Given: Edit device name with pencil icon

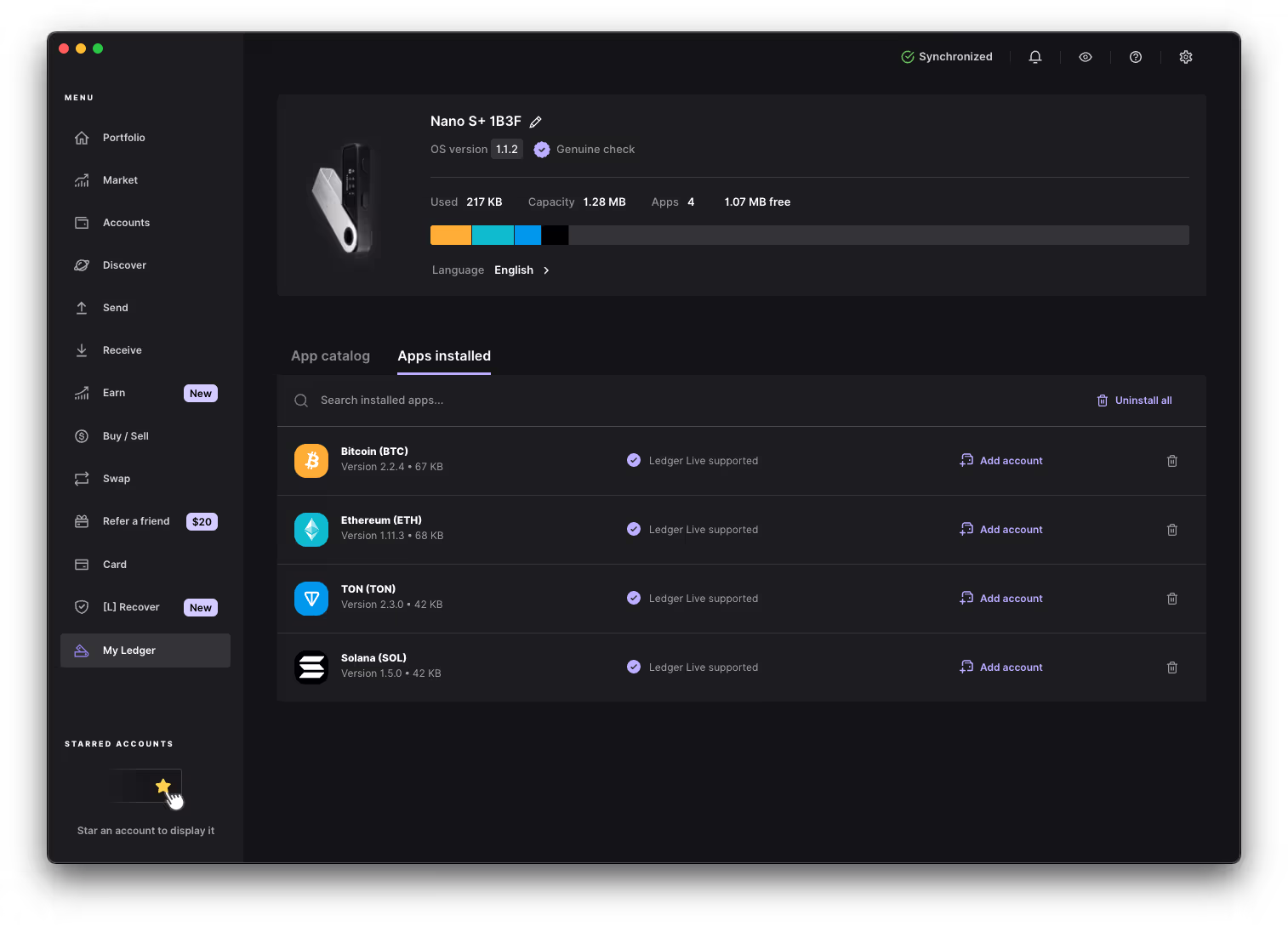Looking at the screenshot, I should point(535,122).
